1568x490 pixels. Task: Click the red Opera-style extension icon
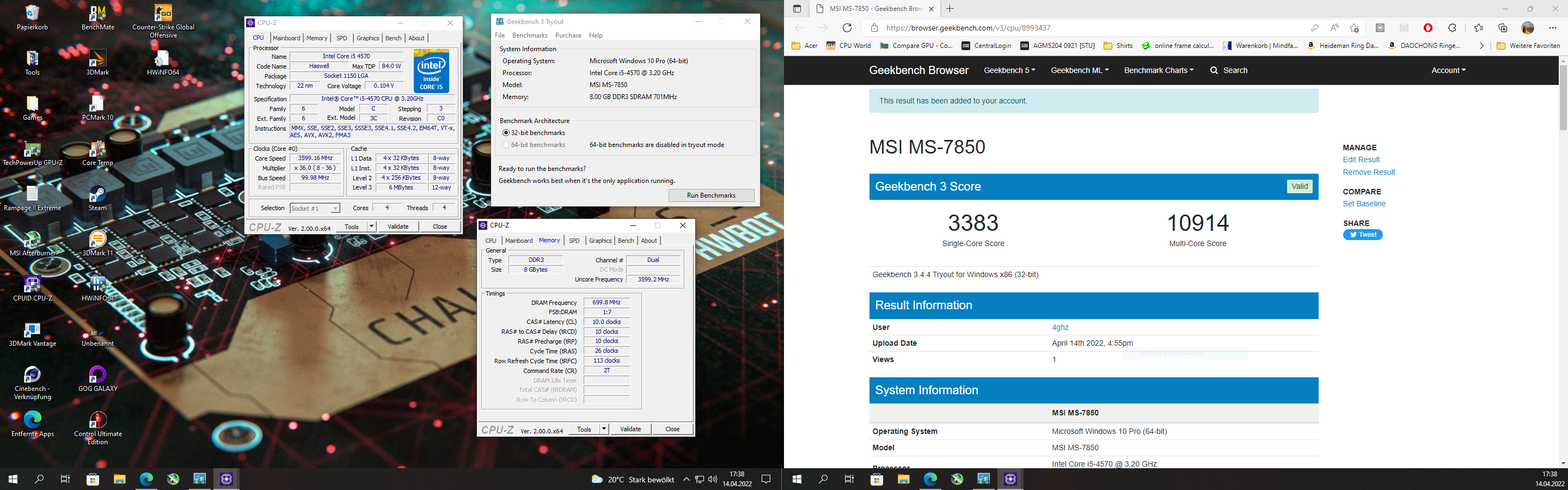[x=1428, y=27]
